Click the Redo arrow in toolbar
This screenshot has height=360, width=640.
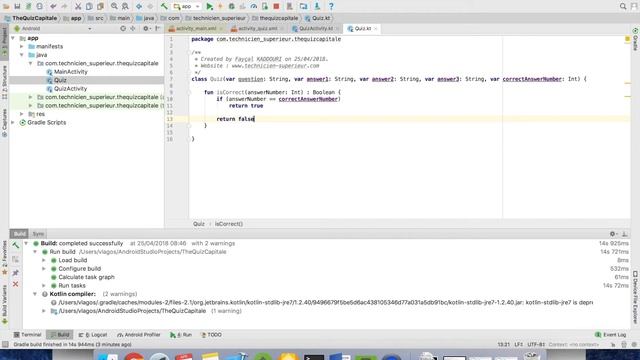point(64,6)
